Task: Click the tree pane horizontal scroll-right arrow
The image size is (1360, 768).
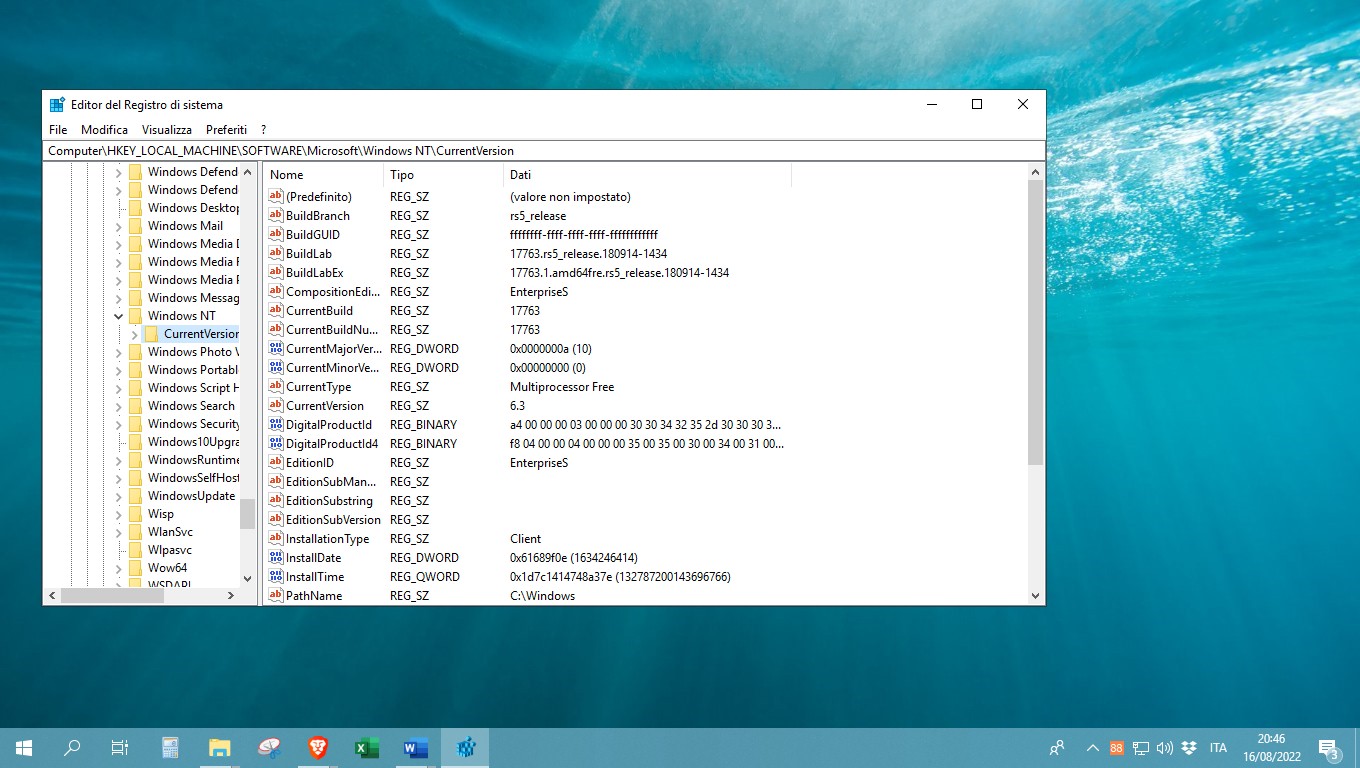Action: coord(231,596)
